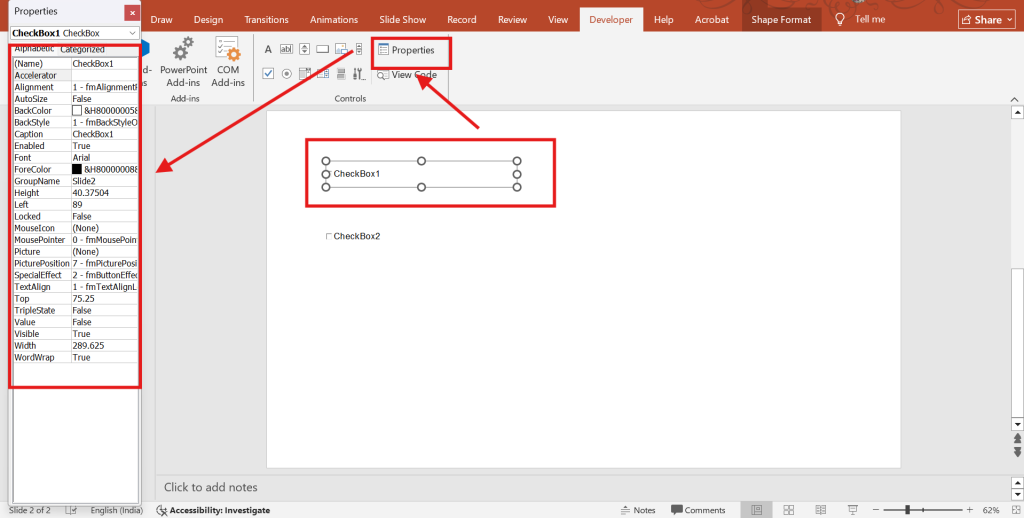Screen dimensions: 1024x518
Task: Expand the CheckBox1 object dropdown
Action: point(132,33)
